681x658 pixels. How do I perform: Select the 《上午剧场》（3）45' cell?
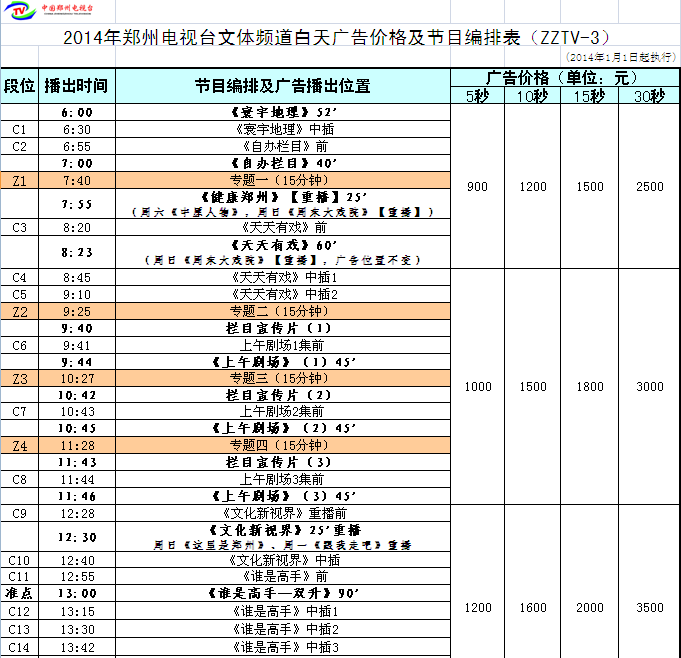coord(283,496)
